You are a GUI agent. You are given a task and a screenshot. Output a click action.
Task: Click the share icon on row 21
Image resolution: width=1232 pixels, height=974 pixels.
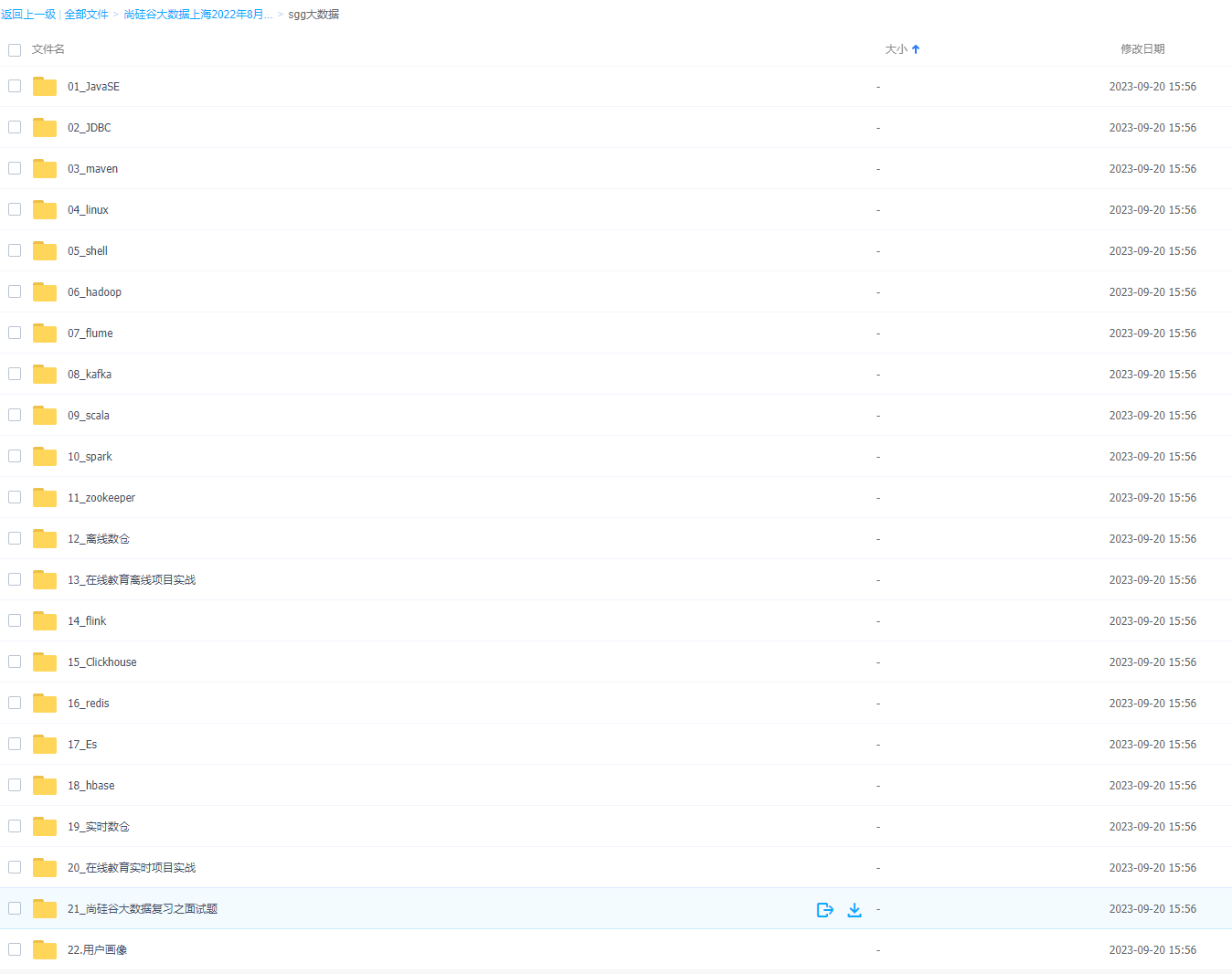click(x=824, y=909)
